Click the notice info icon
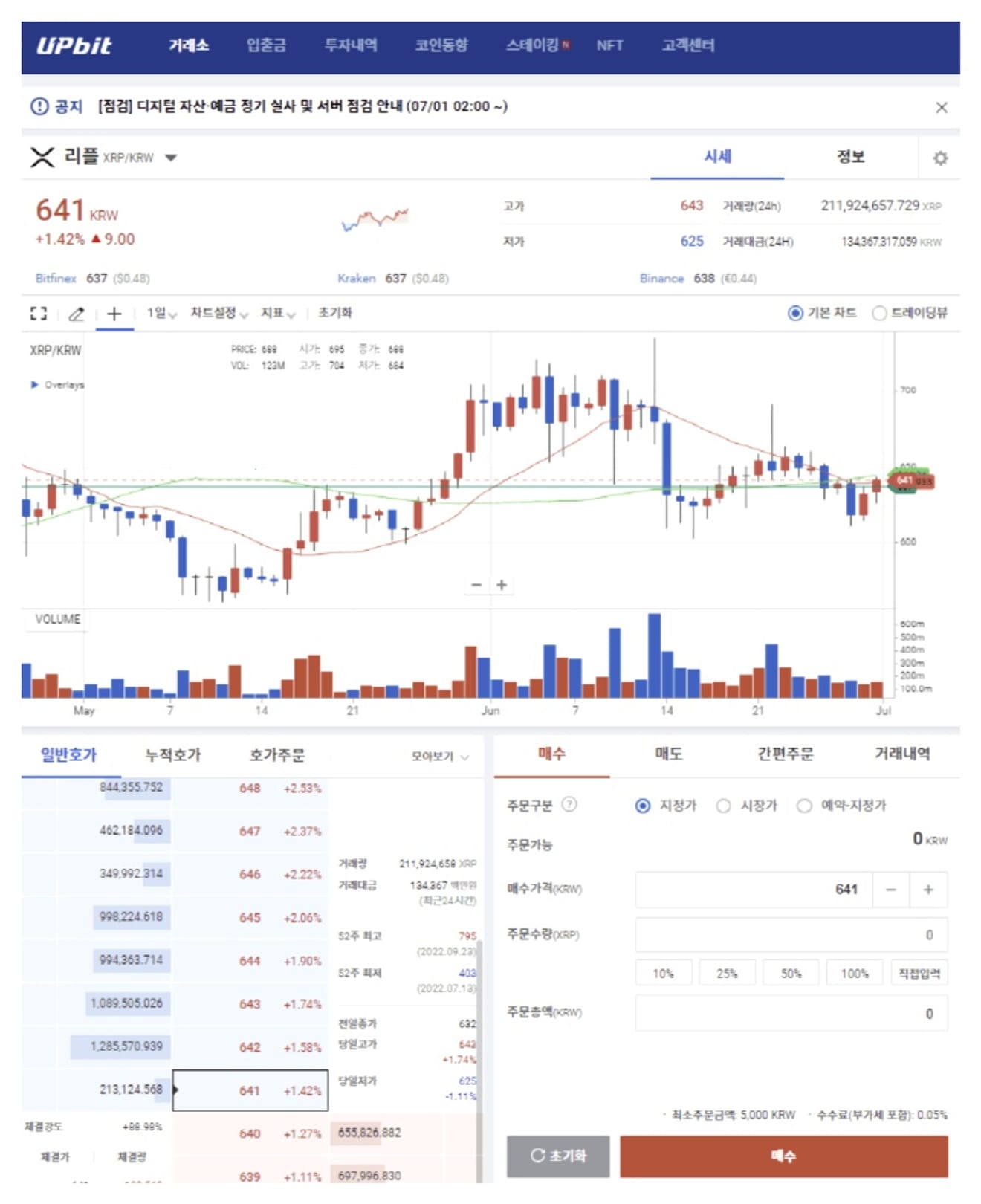 point(39,106)
